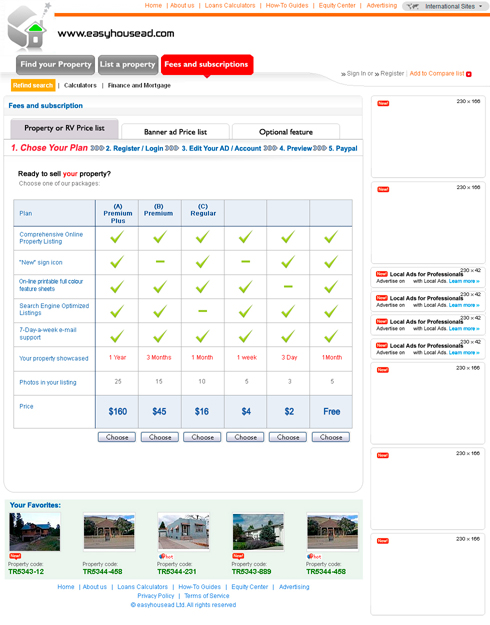Open Advertising in the top navigation
The height and width of the screenshot is (625, 490).
point(382,6)
